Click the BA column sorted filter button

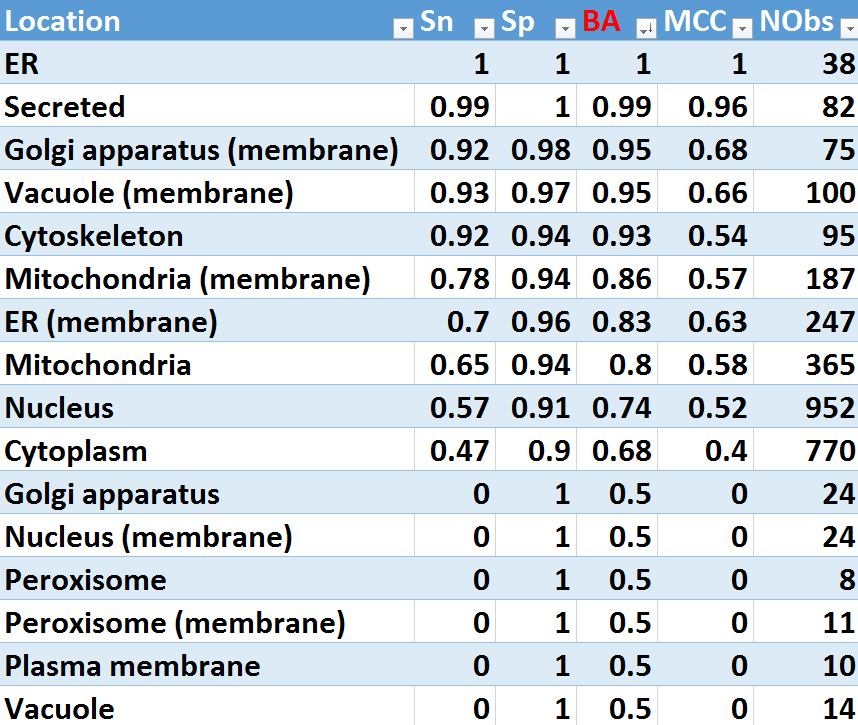click(646, 29)
